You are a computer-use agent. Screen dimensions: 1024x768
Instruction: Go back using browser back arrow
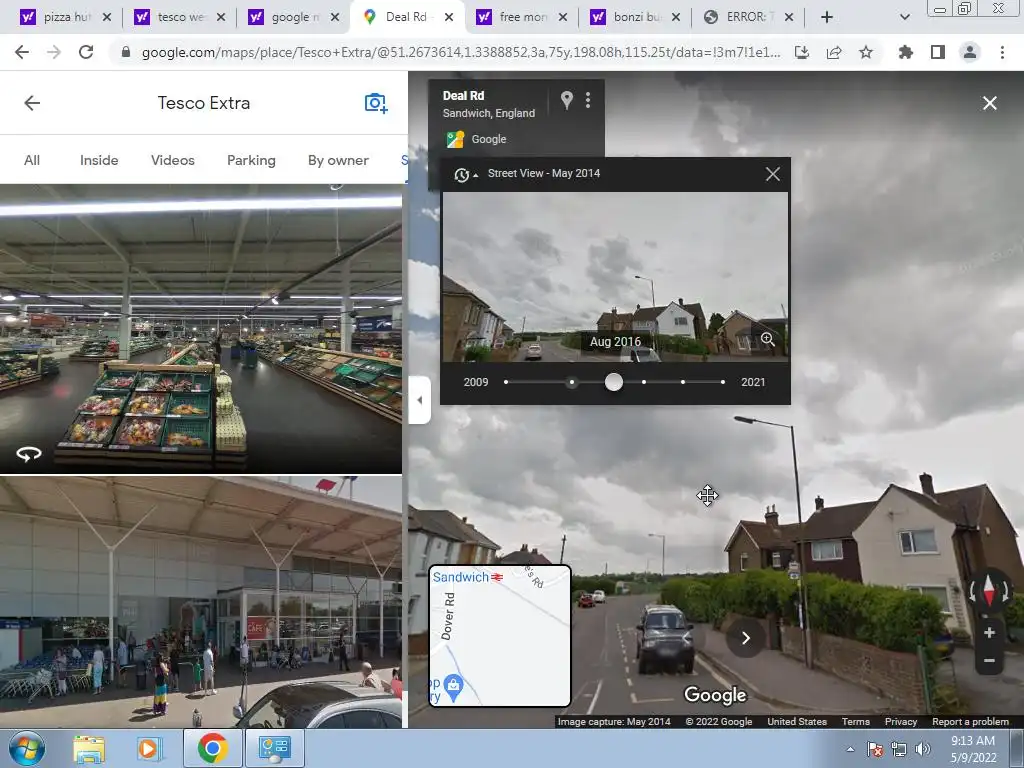point(22,52)
